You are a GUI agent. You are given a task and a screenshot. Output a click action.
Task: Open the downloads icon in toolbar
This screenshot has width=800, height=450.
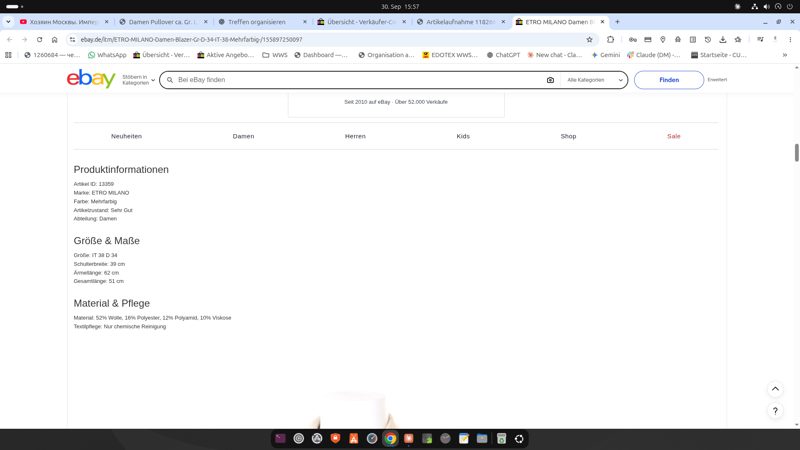(x=722, y=39)
